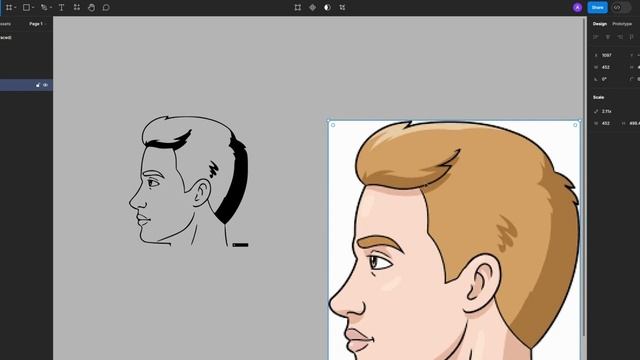
Task: Click the Edit object icon in center toolbar
Action: (298, 7)
